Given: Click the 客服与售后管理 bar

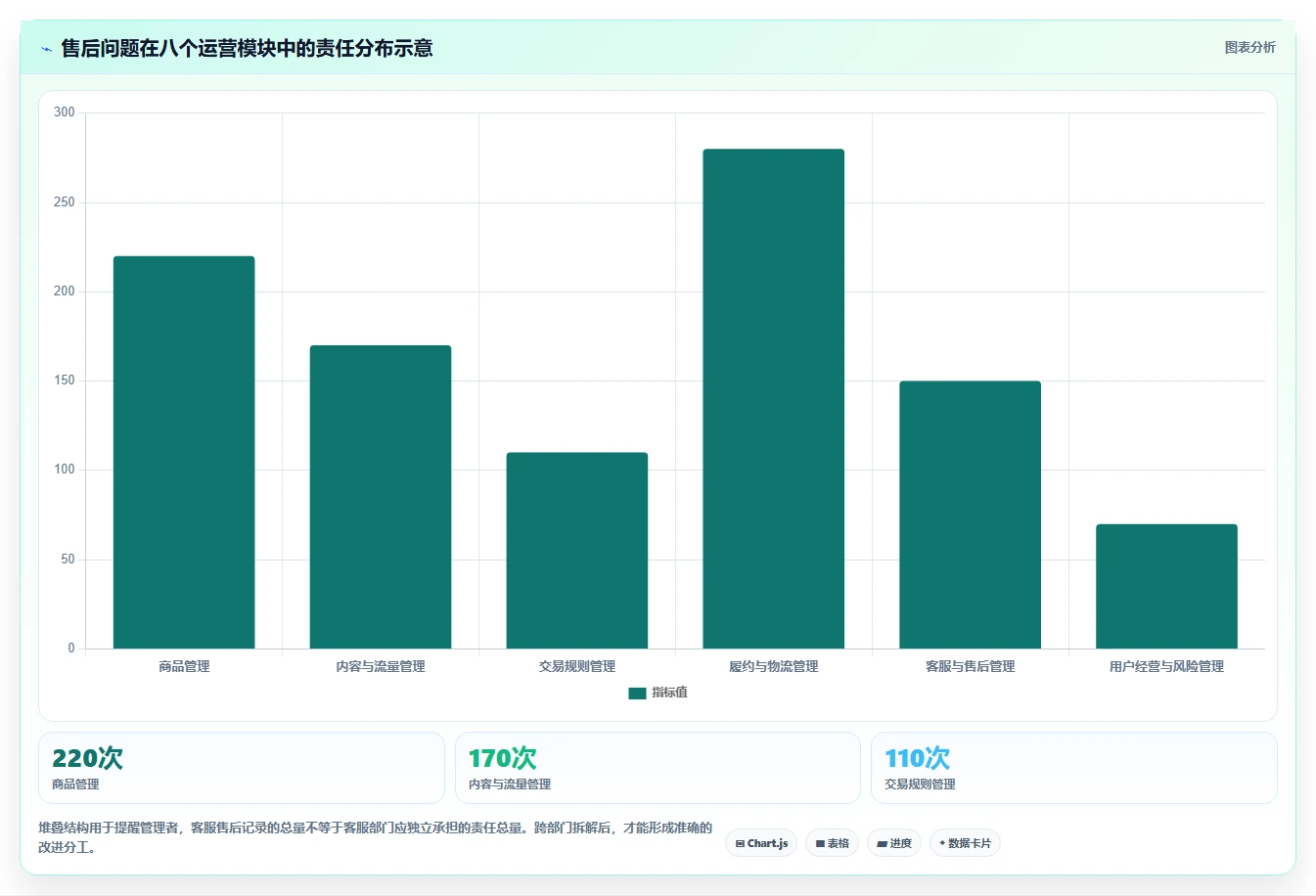Looking at the screenshot, I should click(971, 515).
